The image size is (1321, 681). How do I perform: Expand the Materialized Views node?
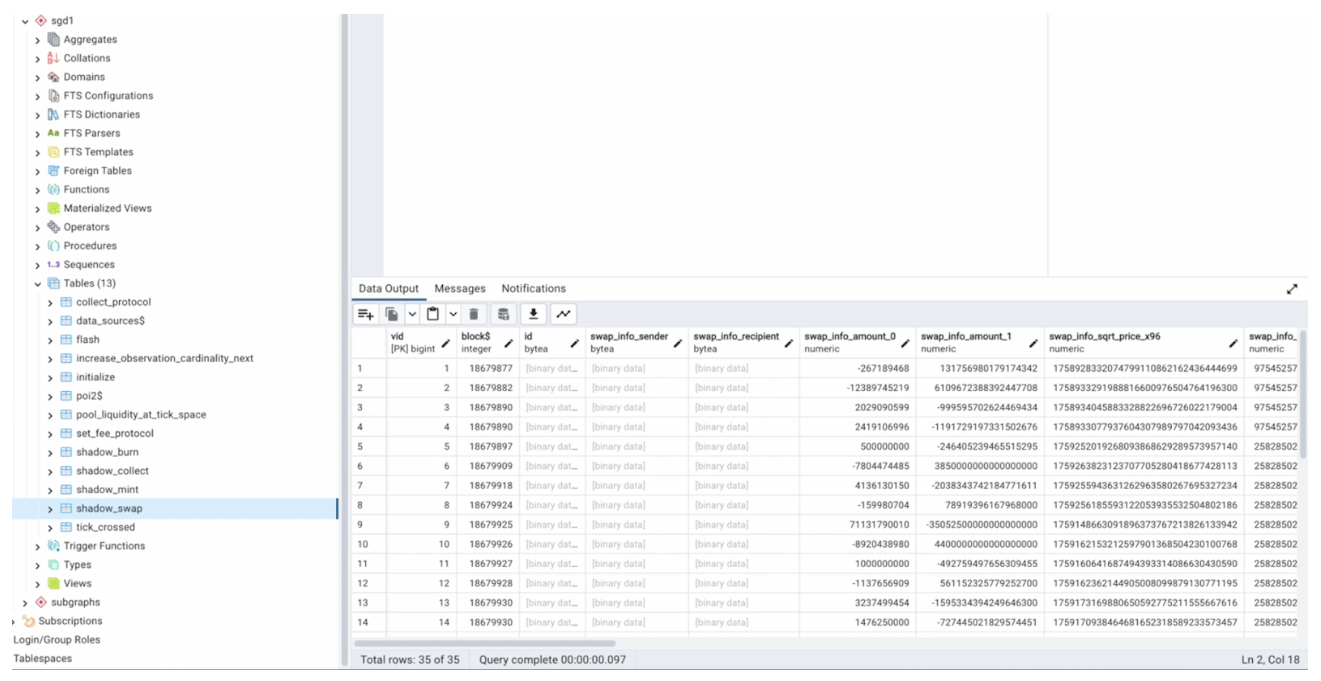[38, 209]
